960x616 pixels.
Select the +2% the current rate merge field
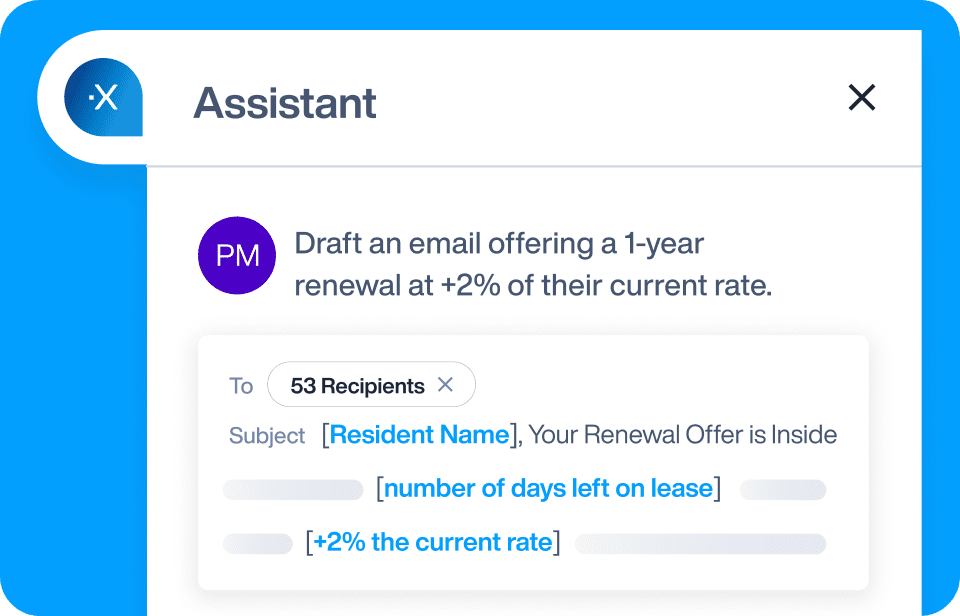[x=432, y=543]
